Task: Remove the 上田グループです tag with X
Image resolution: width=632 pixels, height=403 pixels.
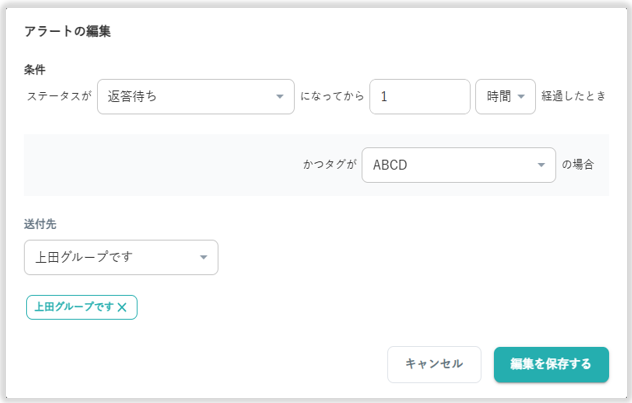Action: (x=122, y=308)
